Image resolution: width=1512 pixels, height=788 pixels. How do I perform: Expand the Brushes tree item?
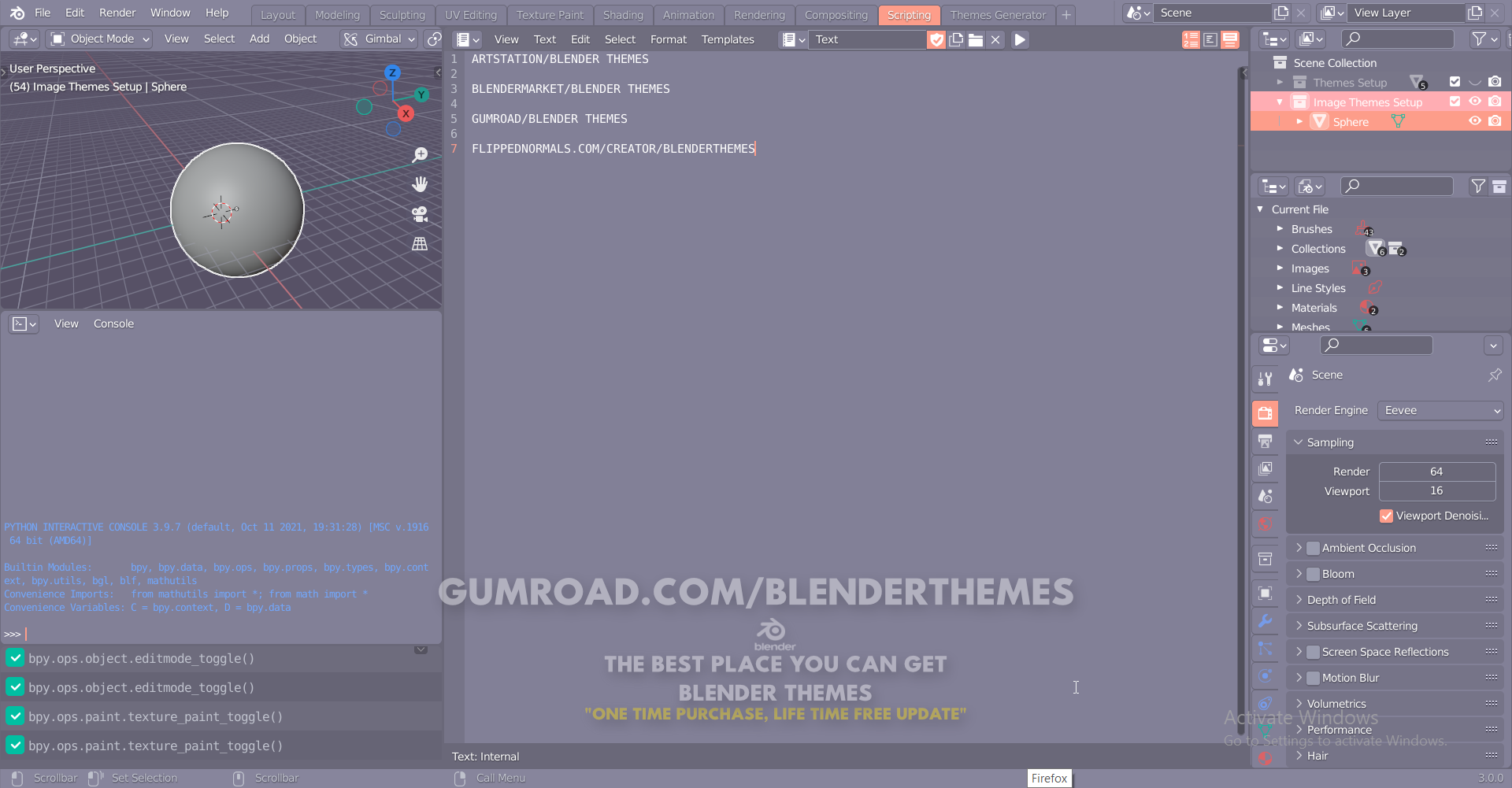[1280, 229]
